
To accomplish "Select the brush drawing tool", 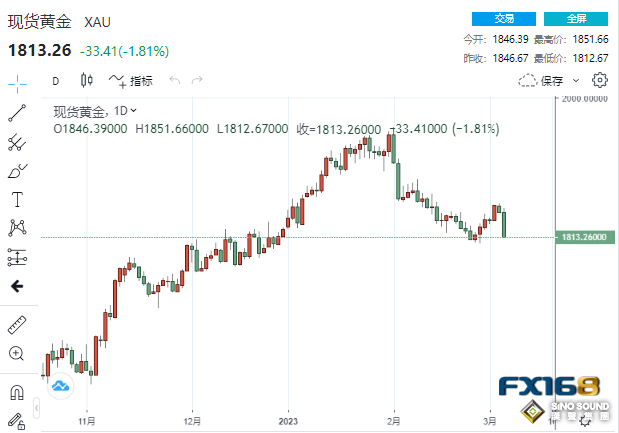I will (17, 171).
